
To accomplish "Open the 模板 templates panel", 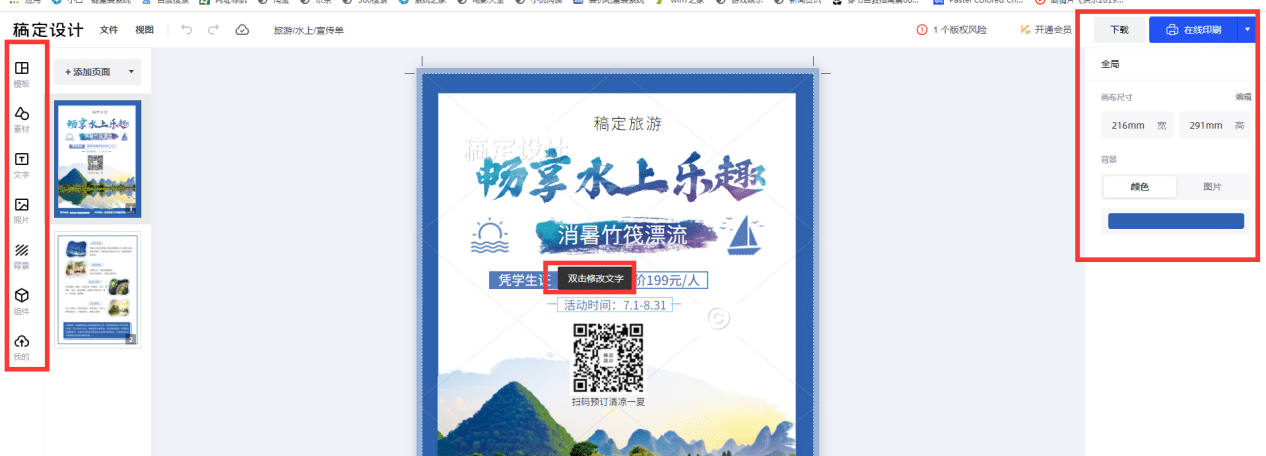I will (x=21, y=73).
